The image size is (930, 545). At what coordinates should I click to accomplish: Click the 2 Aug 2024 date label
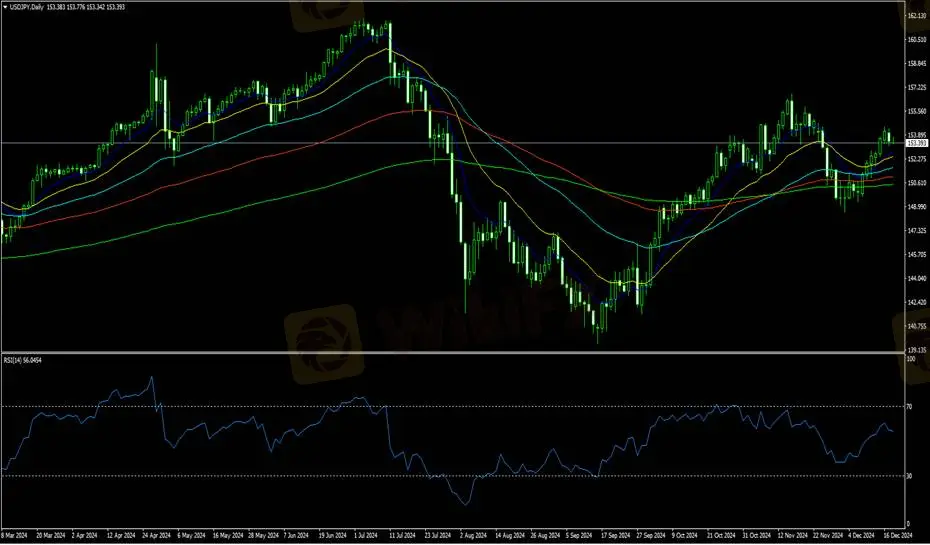(x=473, y=536)
